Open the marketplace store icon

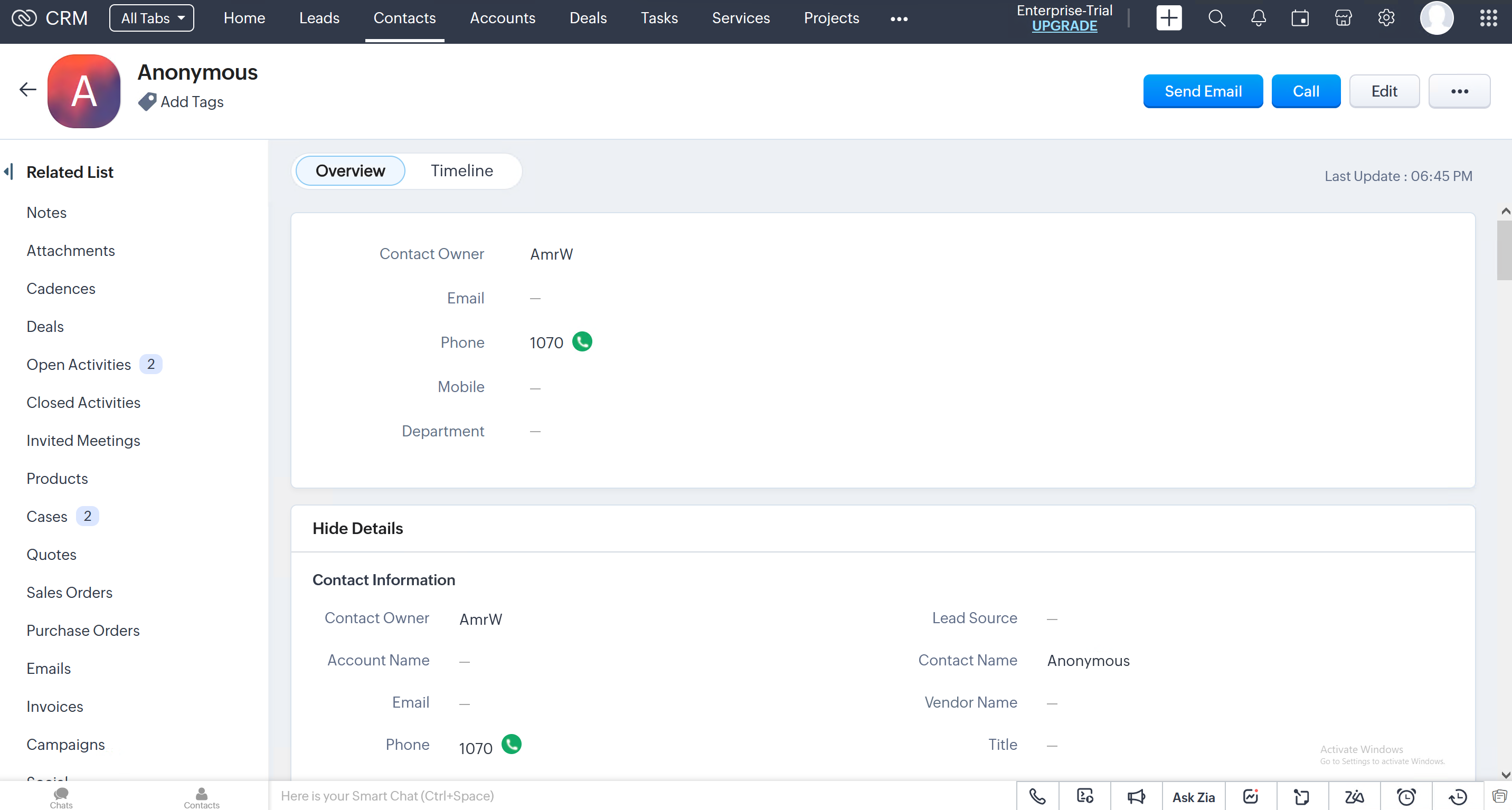pos(1343,18)
